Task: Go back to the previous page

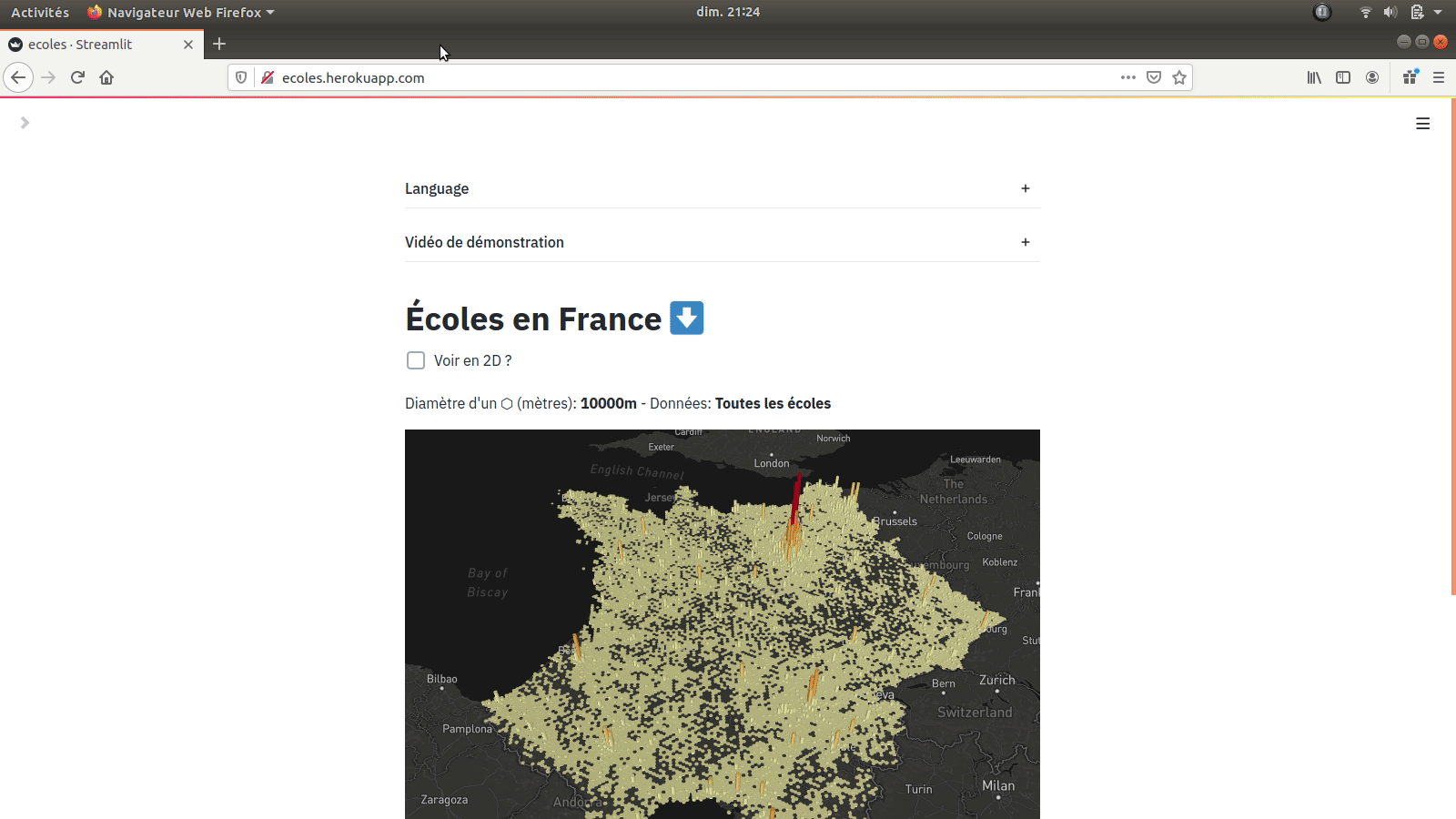Action: pos(18,77)
